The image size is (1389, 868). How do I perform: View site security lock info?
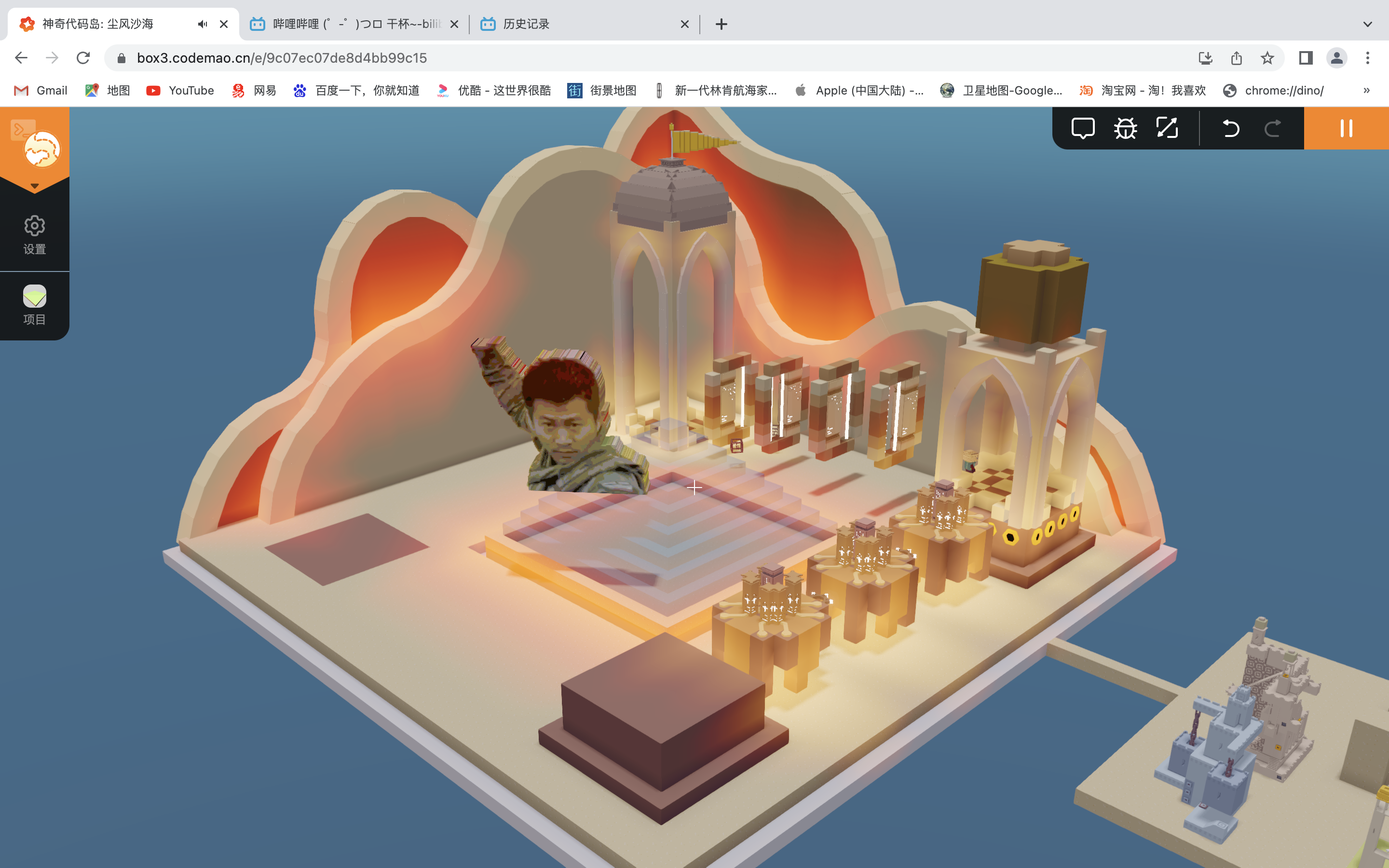[x=121, y=58]
